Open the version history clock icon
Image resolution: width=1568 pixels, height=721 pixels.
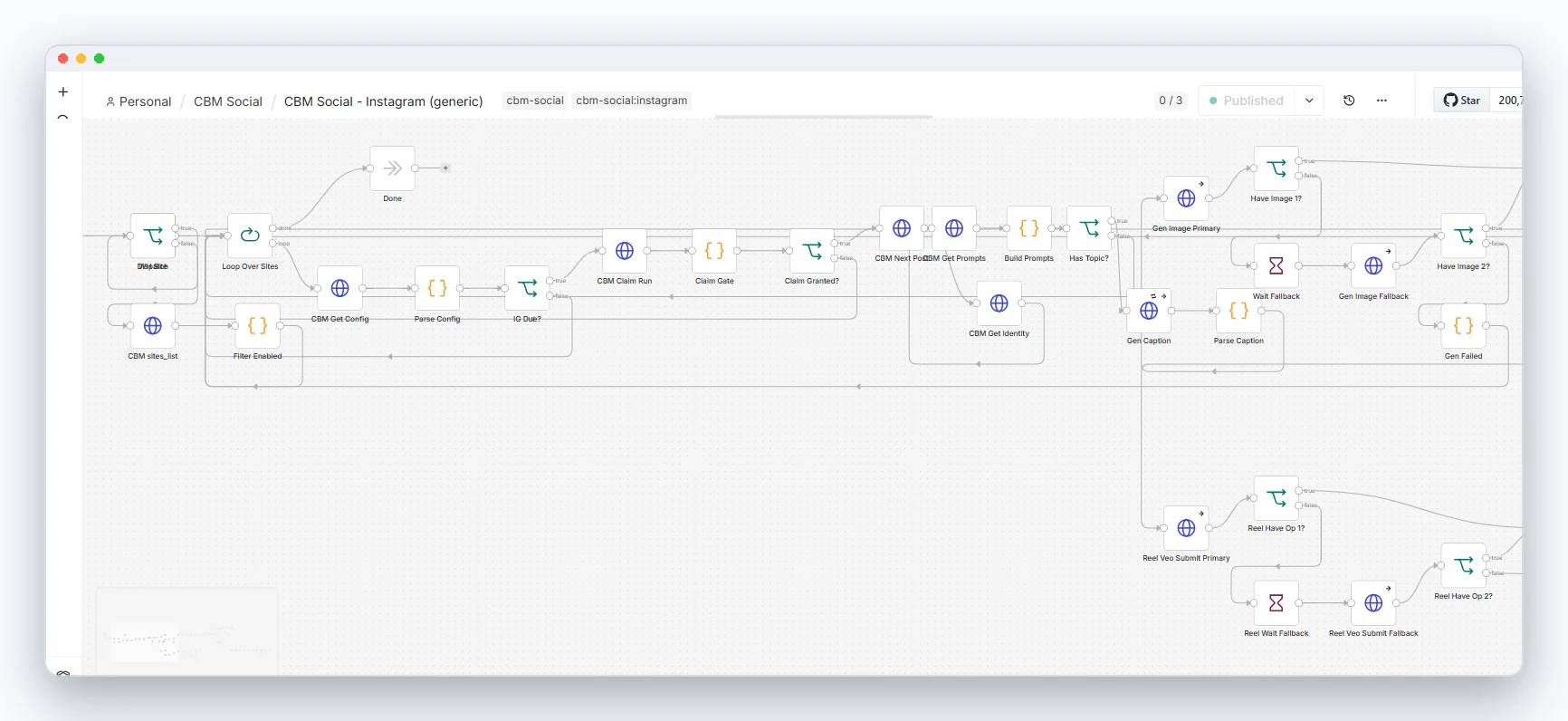click(x=1349, y=101)
